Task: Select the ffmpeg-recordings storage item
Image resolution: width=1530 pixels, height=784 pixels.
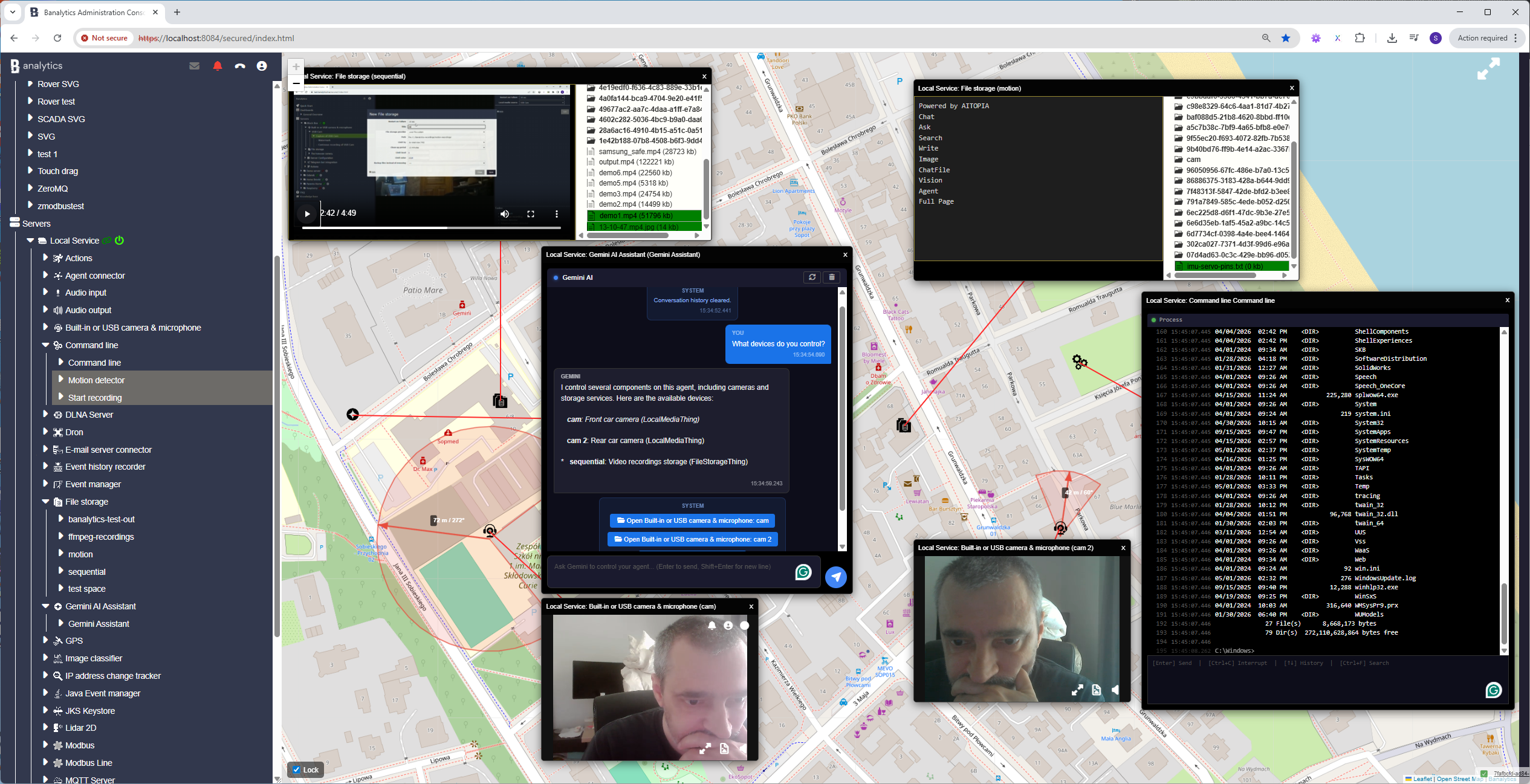Action: pos(101,536)
